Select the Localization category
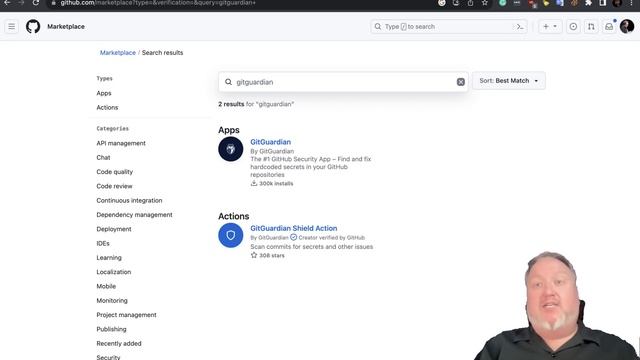This screenshot has height=360, width=640. (114, 272)
